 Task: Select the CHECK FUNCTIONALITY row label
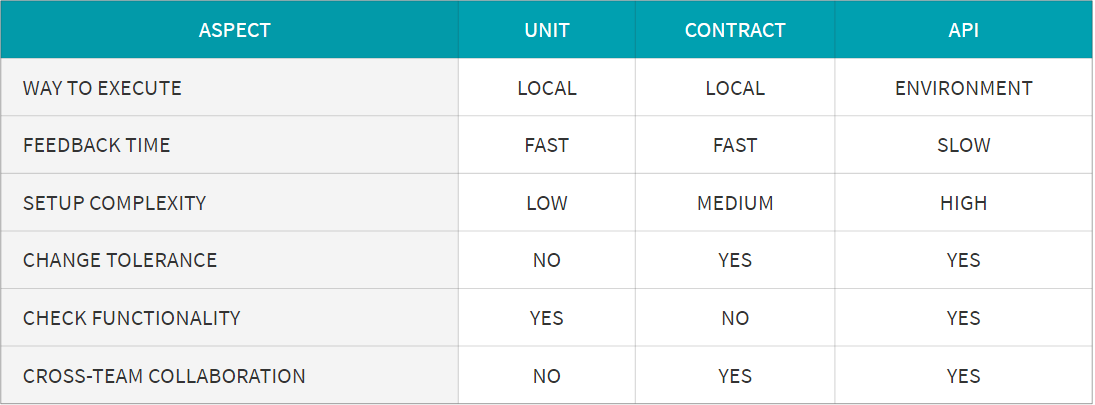point(131,318)
